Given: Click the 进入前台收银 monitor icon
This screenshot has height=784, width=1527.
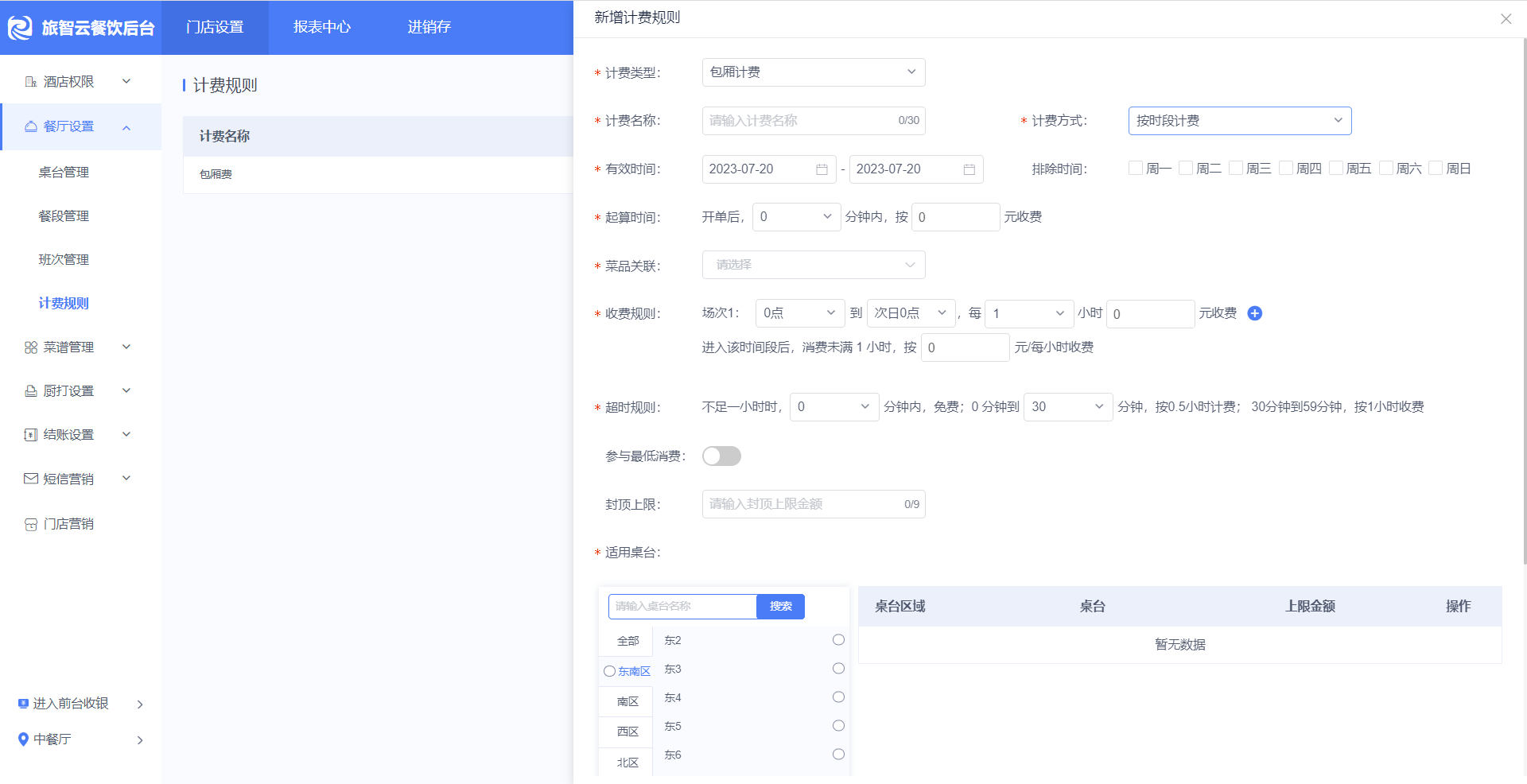Looking at the screenshot, I should 23,704.
